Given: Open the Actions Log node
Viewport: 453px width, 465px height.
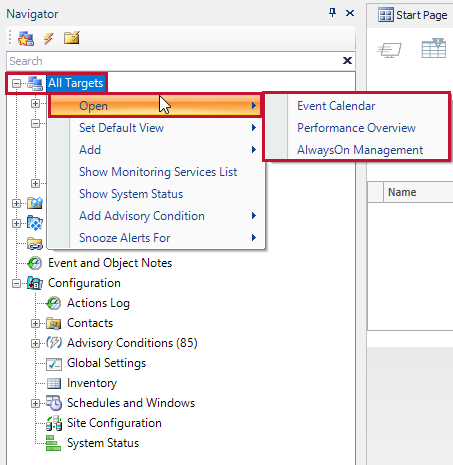Looking at the screenshot, I should [98, 303].
